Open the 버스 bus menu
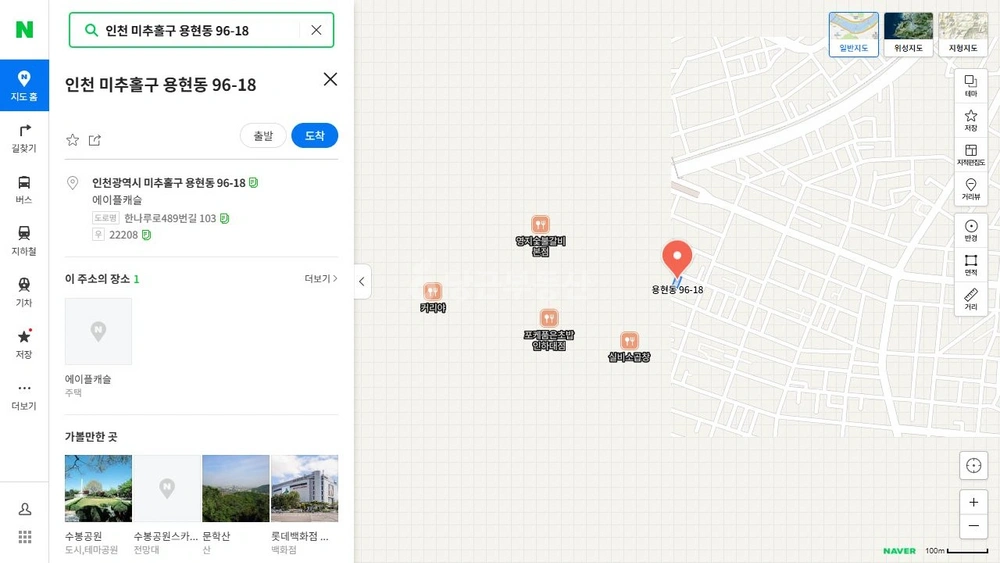The width and height of the screenshot is (1000, 563). click(24, 189)
